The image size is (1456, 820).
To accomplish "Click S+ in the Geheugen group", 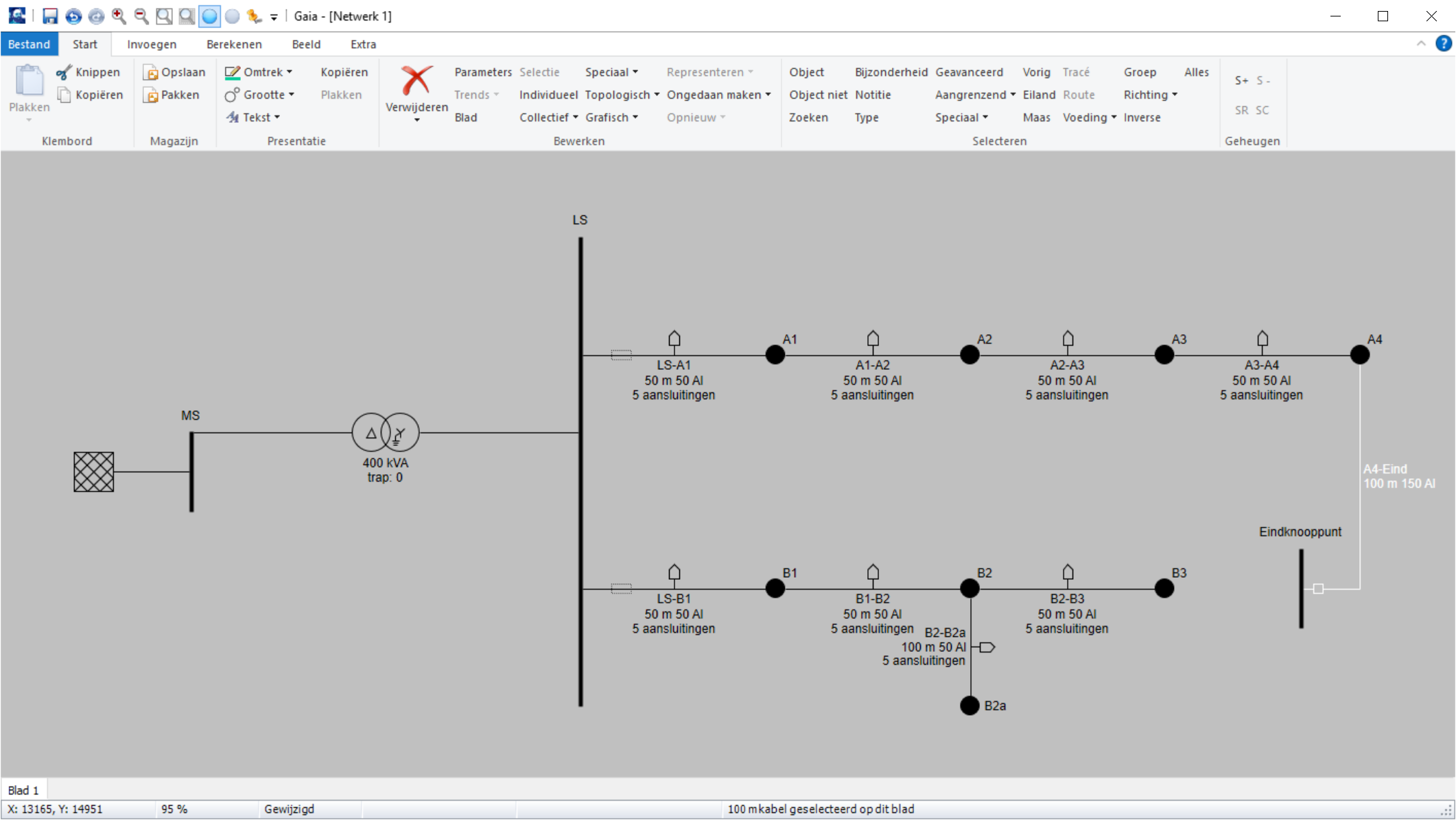I will coord(1241,80).
